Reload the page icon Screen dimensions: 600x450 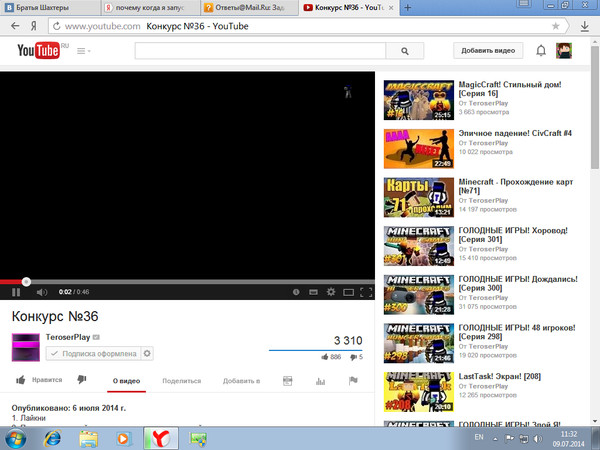coord(57,26)
